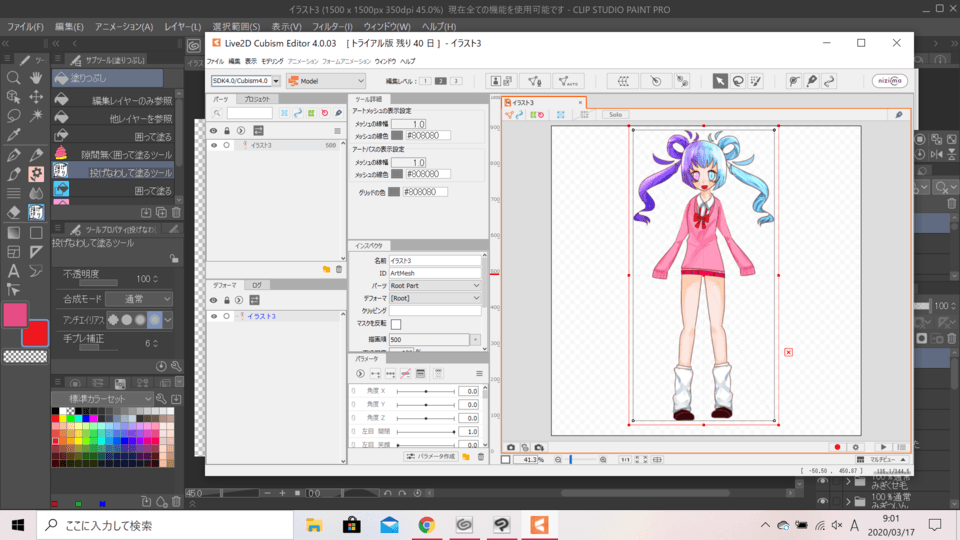Click the 名前 input field with イラスト3
This screenshot has height=540, width=960.
(435, 260)
